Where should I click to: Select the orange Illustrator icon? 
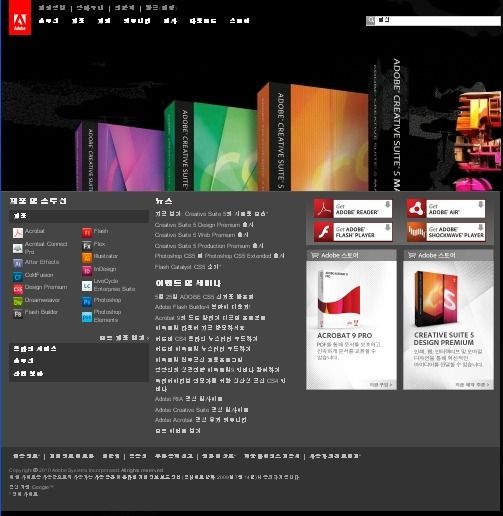87,258
